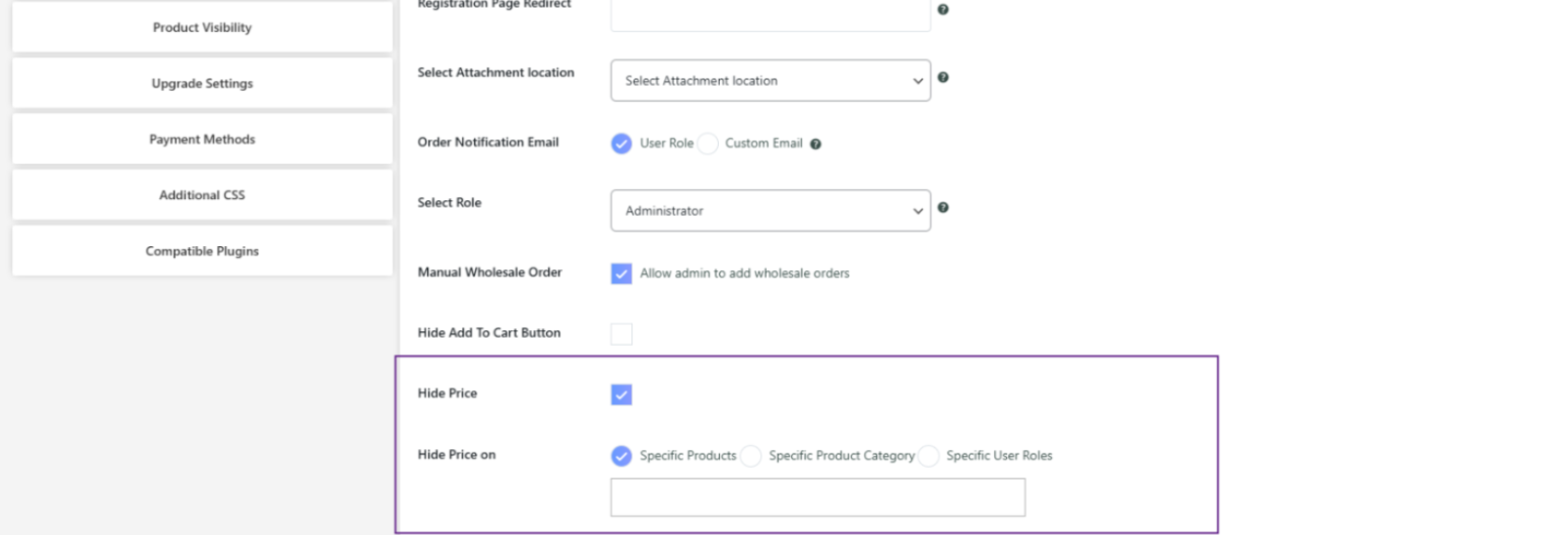Image resolution: width=1568 pixels, height=535 pixels.
Task: Click the Manual Wholesale Order label
Action: (x=490, y=272)
